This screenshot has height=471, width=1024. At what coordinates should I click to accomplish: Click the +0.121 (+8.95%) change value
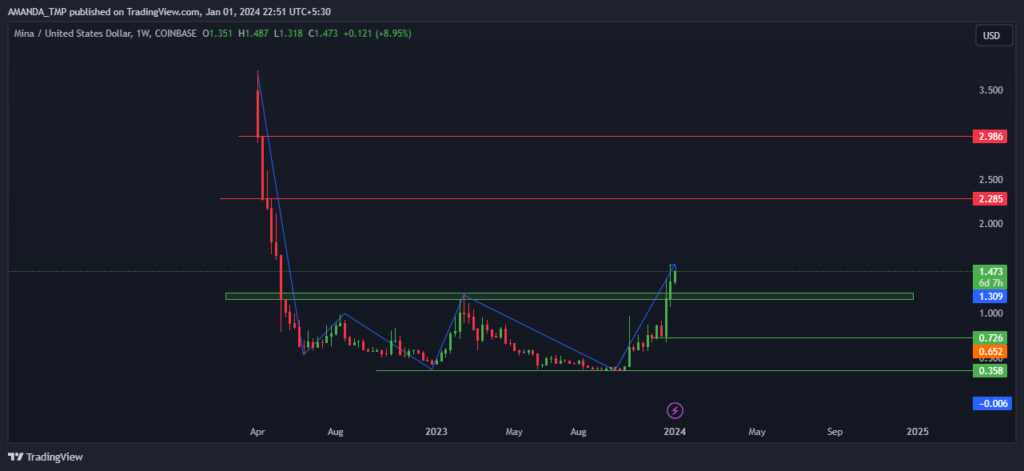tap(379, 33)
